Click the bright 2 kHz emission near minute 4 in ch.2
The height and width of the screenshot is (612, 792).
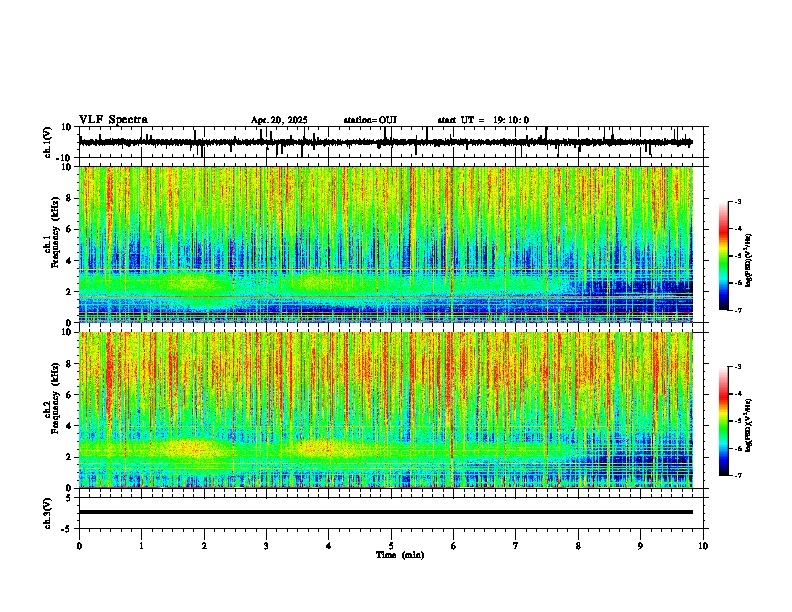[x=323, y=448]
